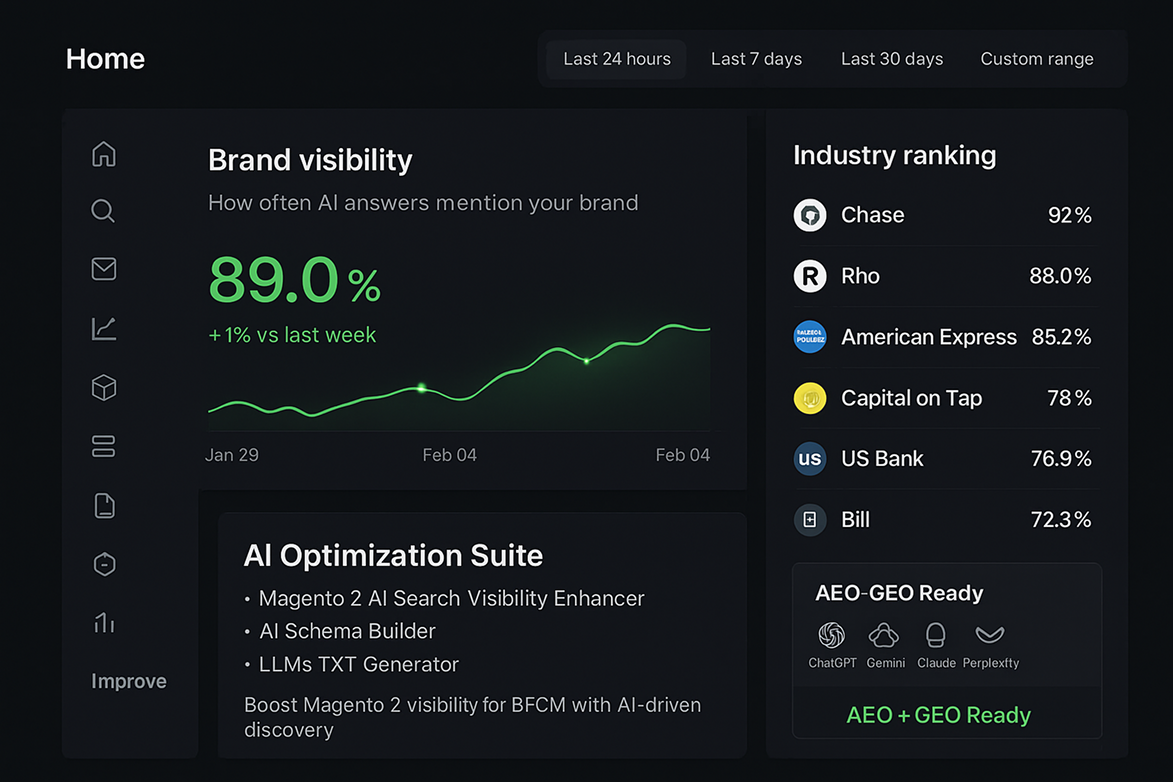Open the Home icon in sidebar
Image resolution: width=1173 pixels, height=782 pixels.
pos(104,154)
